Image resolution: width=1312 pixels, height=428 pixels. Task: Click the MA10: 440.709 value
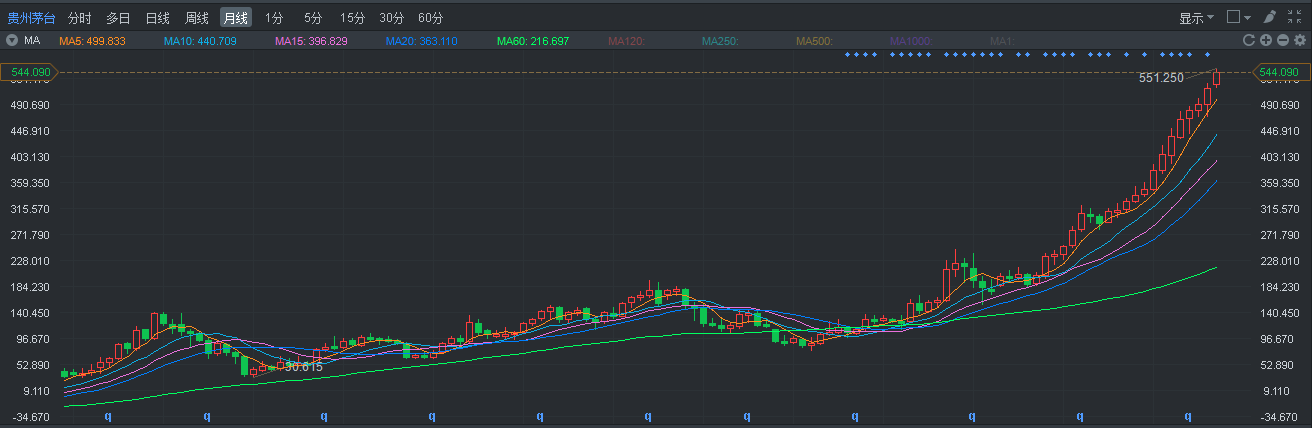(x=200, y=41)
